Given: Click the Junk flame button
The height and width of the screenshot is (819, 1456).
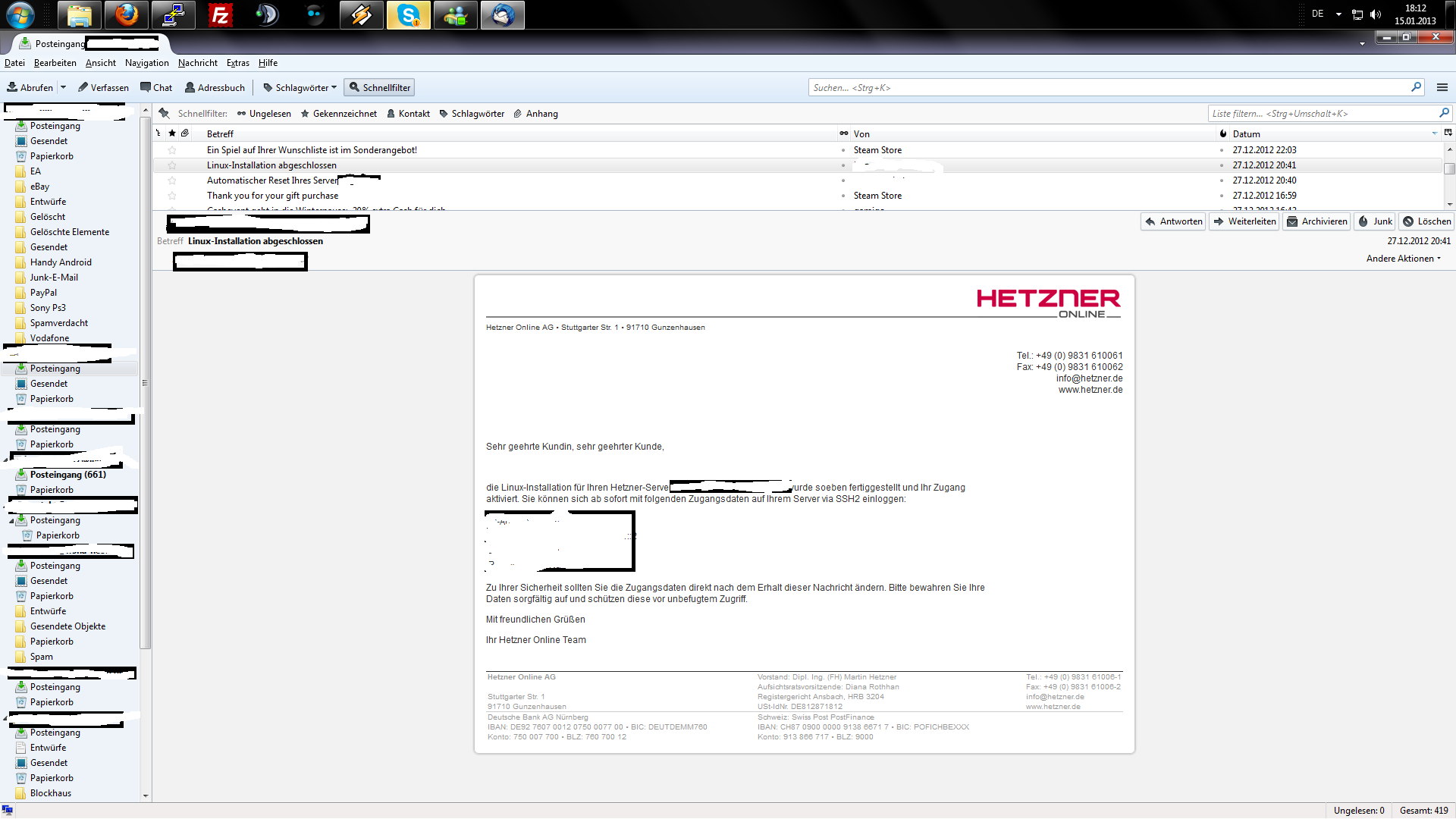Looking at the screenshot, I should 1375,221.
